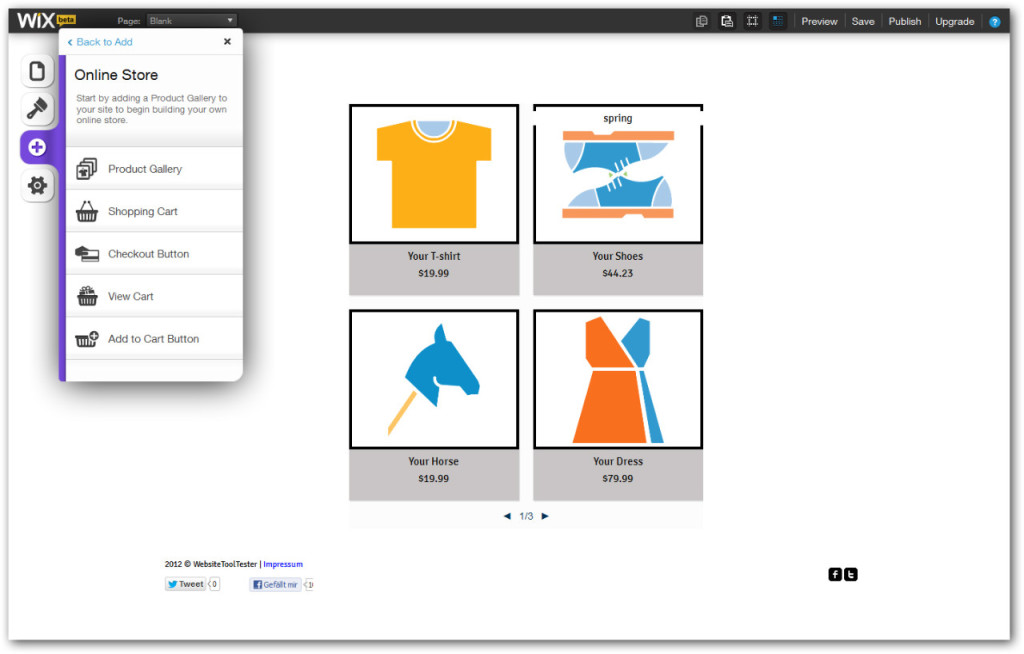Click Back to Add link
This screenshot has height=654, width=1024.
click(101, 42)
